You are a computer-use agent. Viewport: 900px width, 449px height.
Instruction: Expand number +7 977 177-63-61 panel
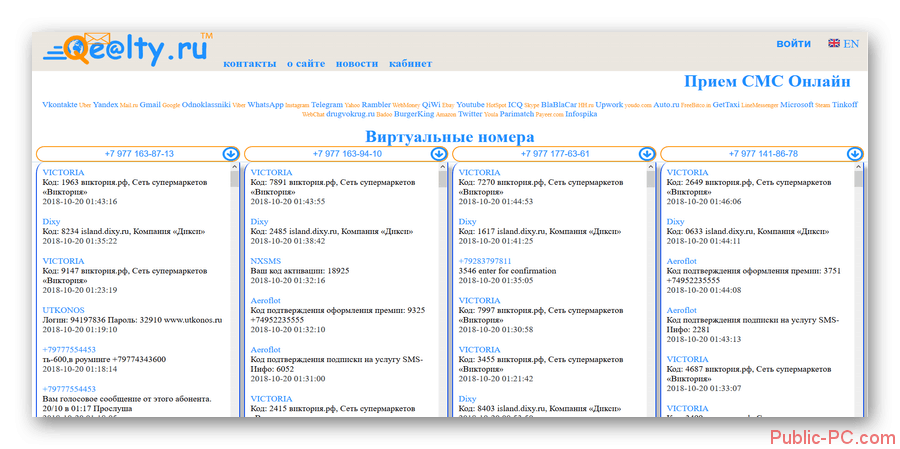(x=555, y=154)
